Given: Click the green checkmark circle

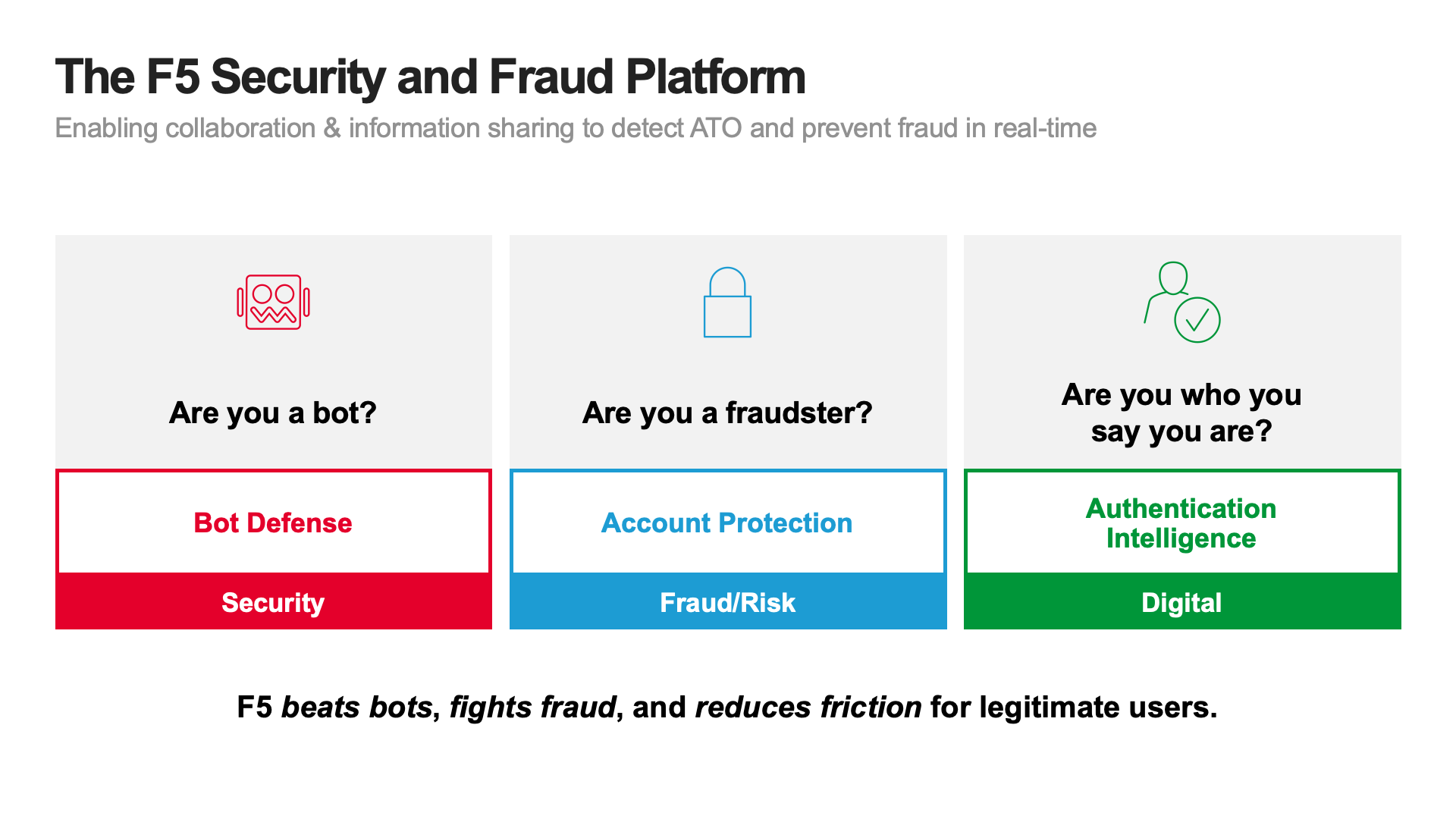Looking at the screenshot, I should click(x=1197, y=320).
